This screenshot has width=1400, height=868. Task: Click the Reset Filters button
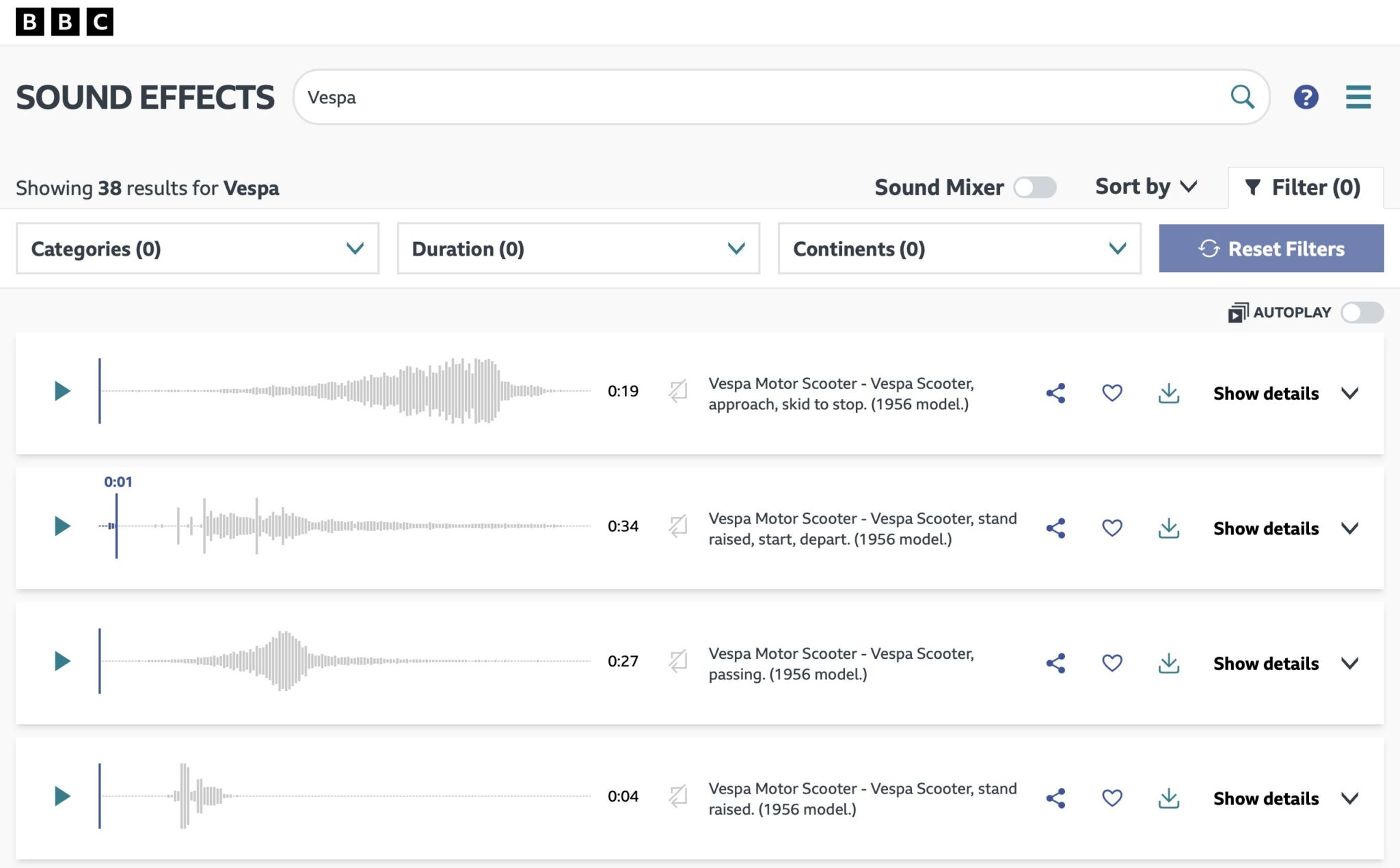click(x=1271, y=249)
